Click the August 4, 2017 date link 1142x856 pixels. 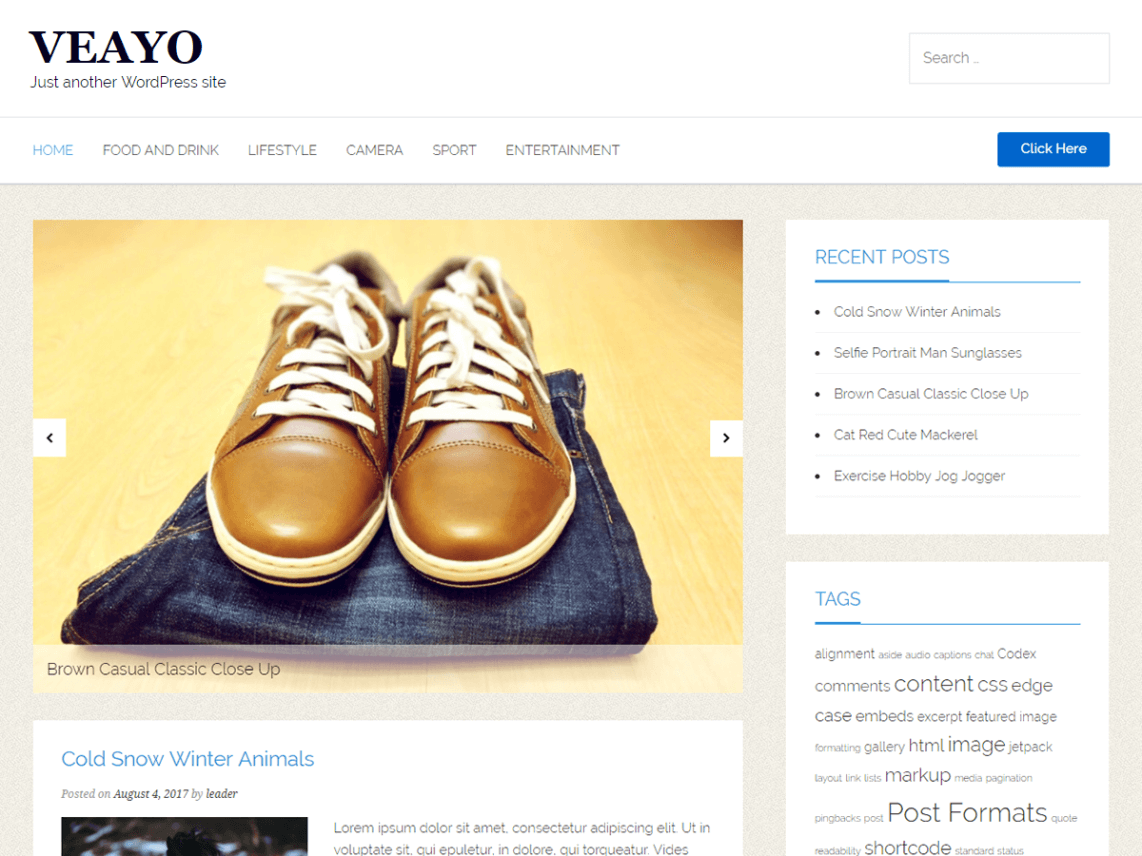(x=150, y=794)
